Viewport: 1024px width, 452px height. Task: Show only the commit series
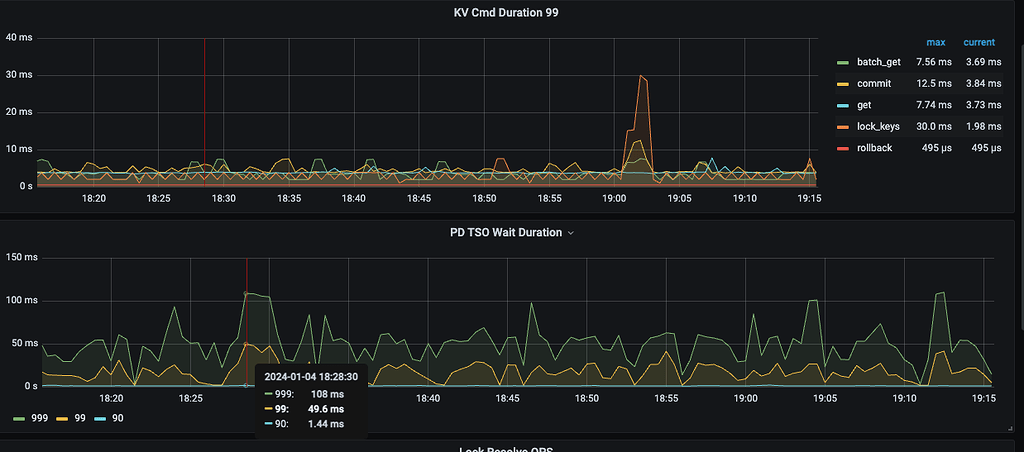pyautogui.click(x=873, y=83)
